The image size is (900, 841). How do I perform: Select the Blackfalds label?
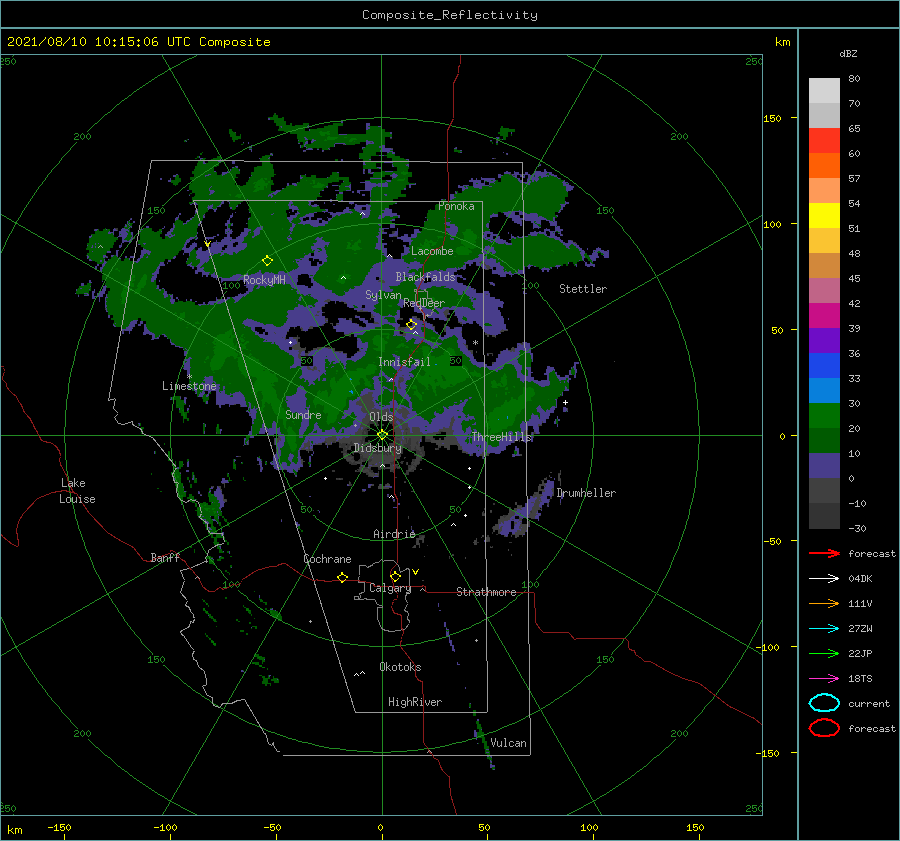click(425, 277)
